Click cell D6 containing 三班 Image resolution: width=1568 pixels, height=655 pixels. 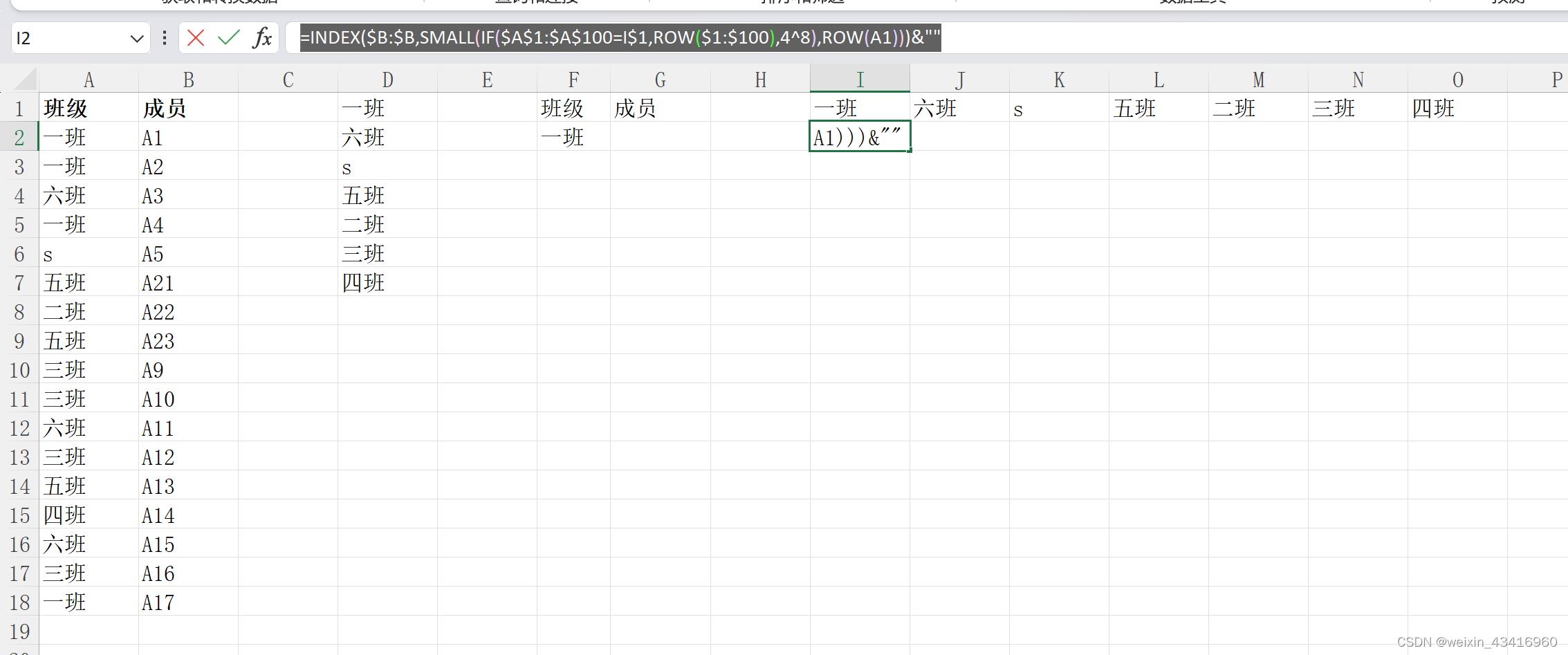[387, 253]
